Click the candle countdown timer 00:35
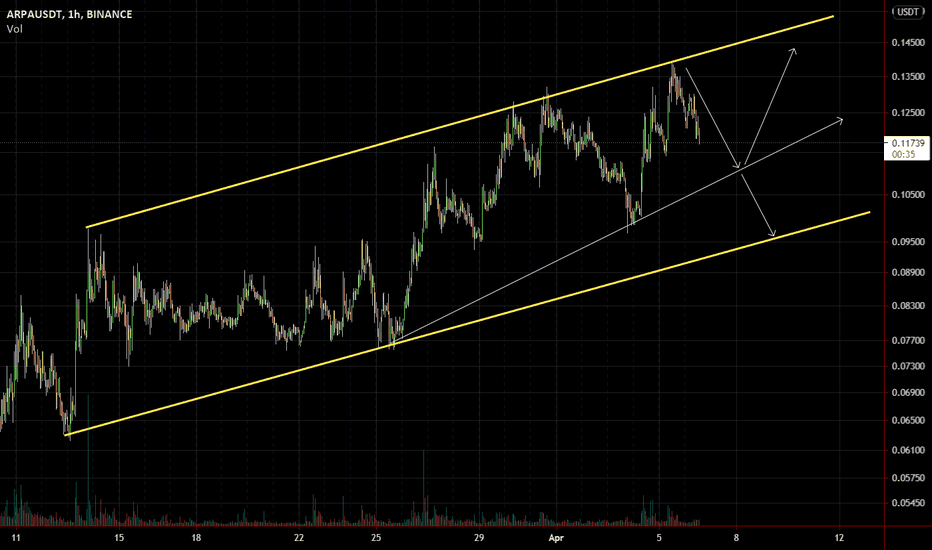 pos(904,154)
